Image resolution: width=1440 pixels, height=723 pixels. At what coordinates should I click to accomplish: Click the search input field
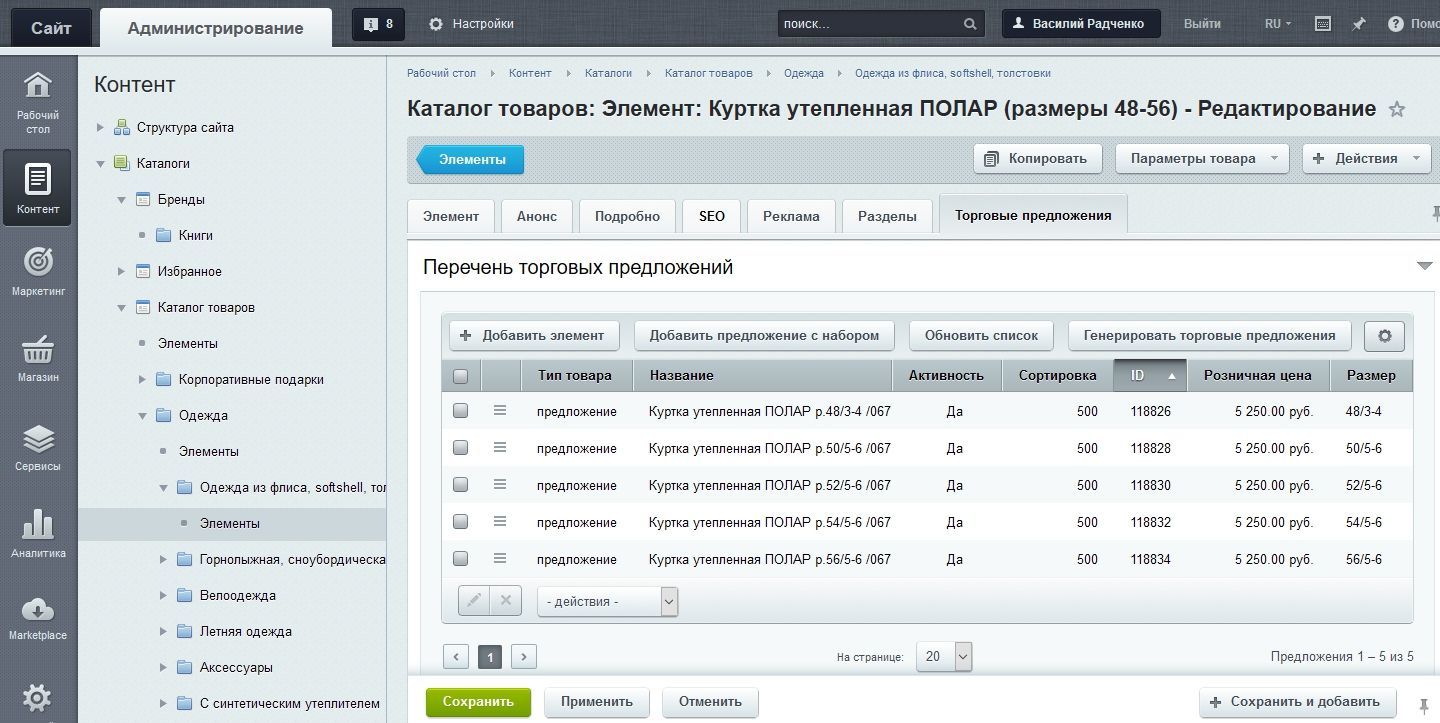(x=870, y=24)
